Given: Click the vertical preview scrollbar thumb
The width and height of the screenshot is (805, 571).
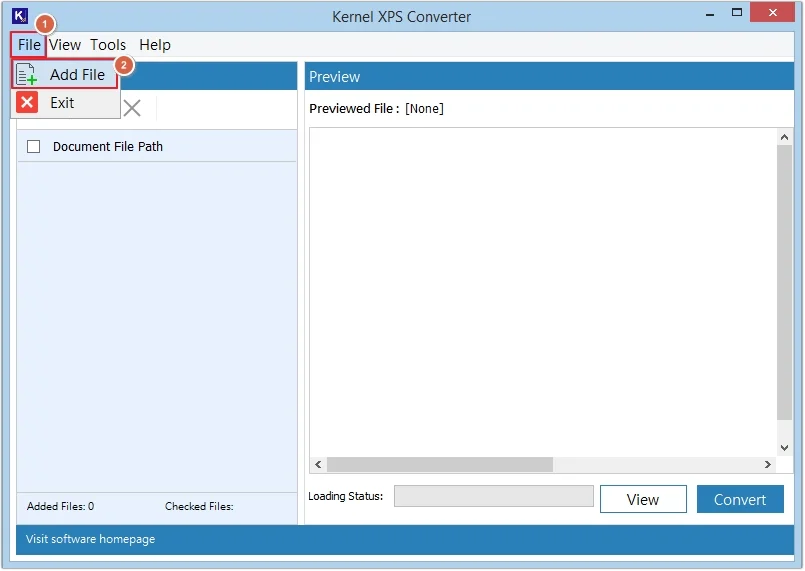Looking at the screenshot, I should click(784, 282).
